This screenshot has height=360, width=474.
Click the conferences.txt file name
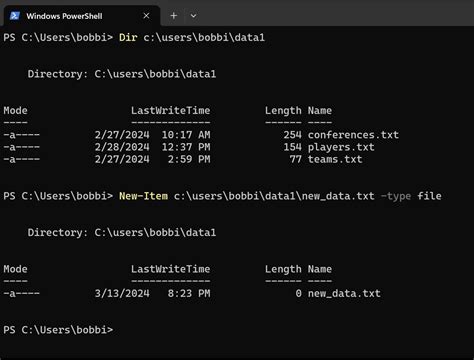[x=353, y=135]
